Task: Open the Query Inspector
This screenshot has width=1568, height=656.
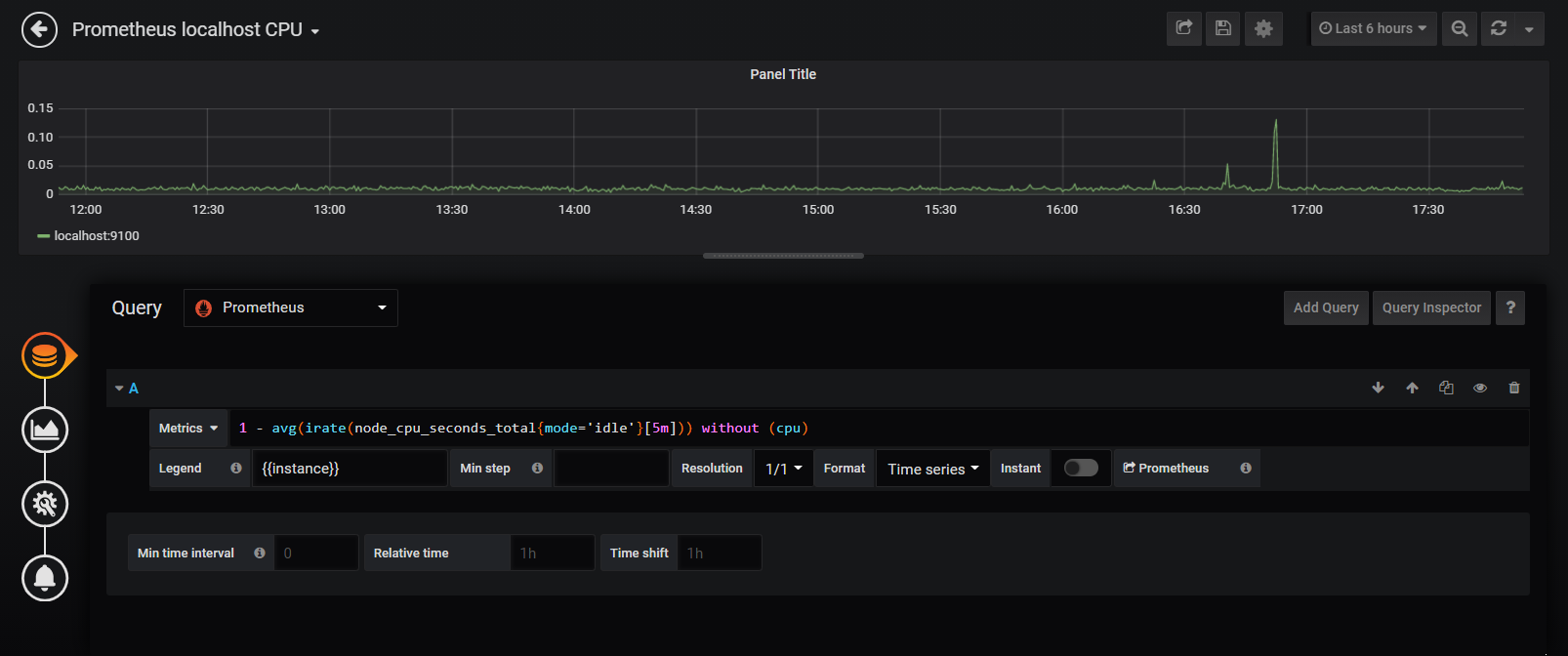Action: click(x=1431, y=307)
